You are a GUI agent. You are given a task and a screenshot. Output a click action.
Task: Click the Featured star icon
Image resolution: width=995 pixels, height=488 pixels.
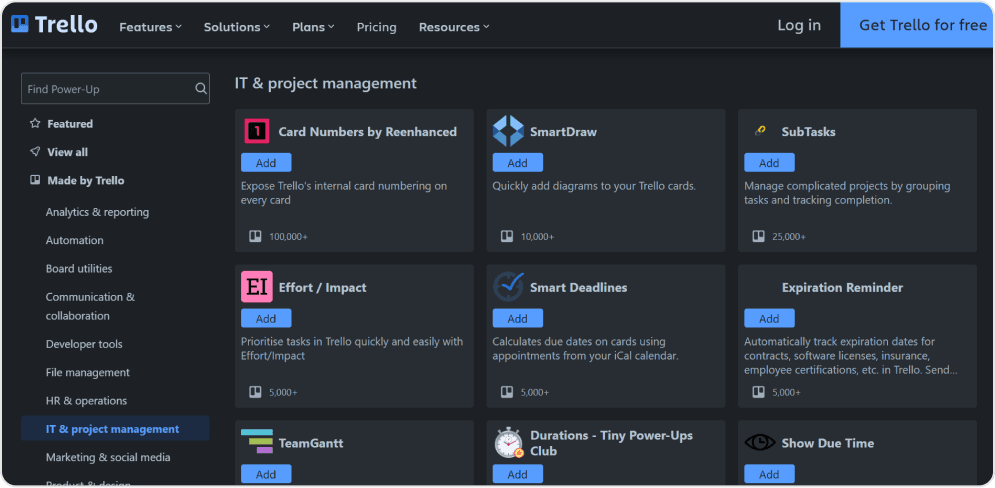[35, 124]
